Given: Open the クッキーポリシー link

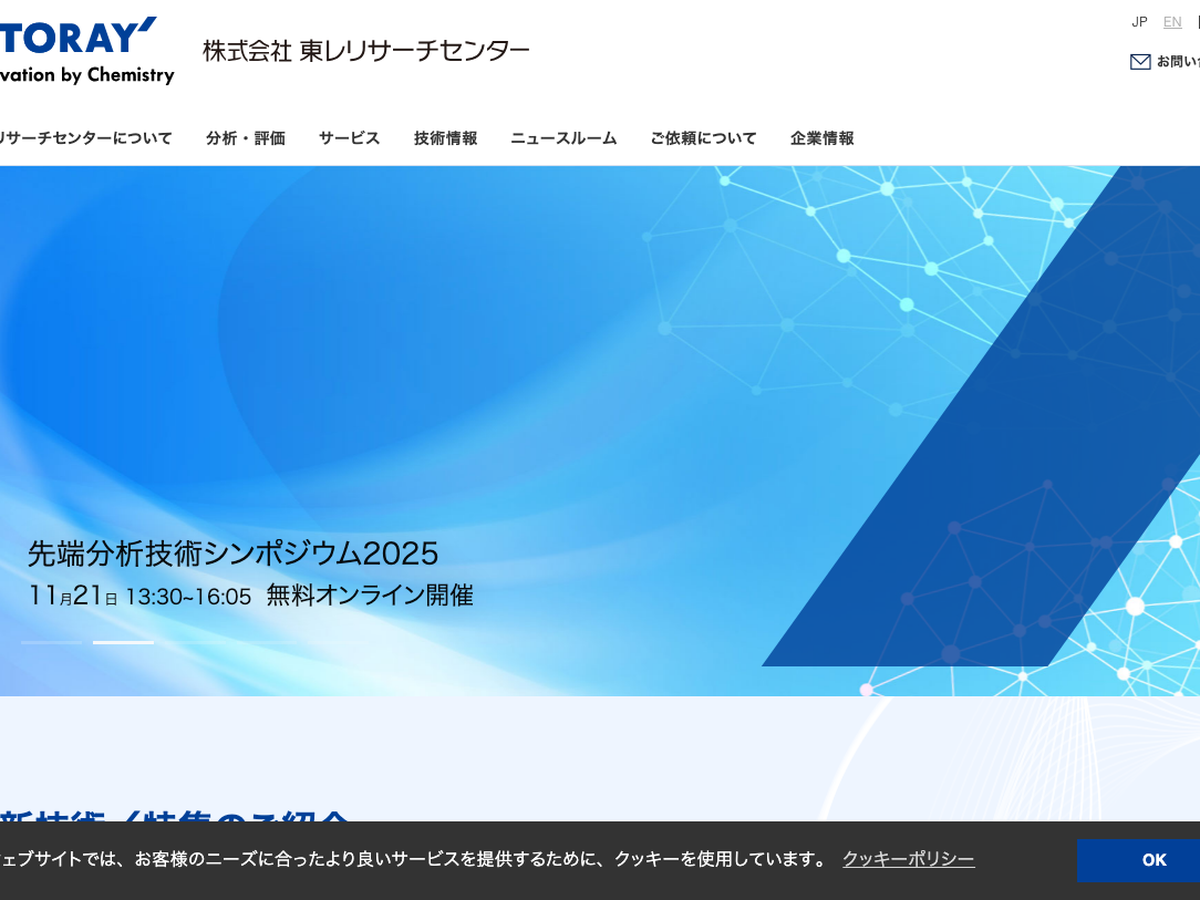Looking at the screenshot, I should pyautogui.click(x=908, y=860).
